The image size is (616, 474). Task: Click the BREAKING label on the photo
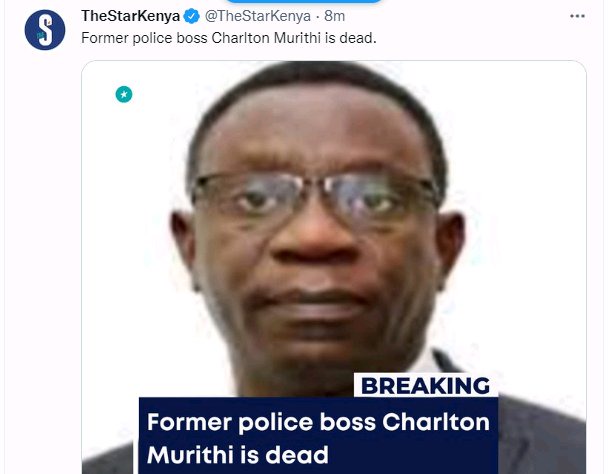tap(425, 385)
